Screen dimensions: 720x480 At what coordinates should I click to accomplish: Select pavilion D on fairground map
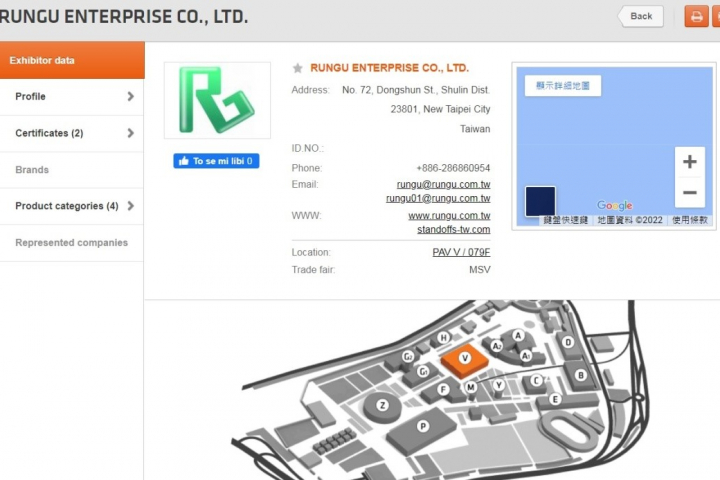(568, 342)
